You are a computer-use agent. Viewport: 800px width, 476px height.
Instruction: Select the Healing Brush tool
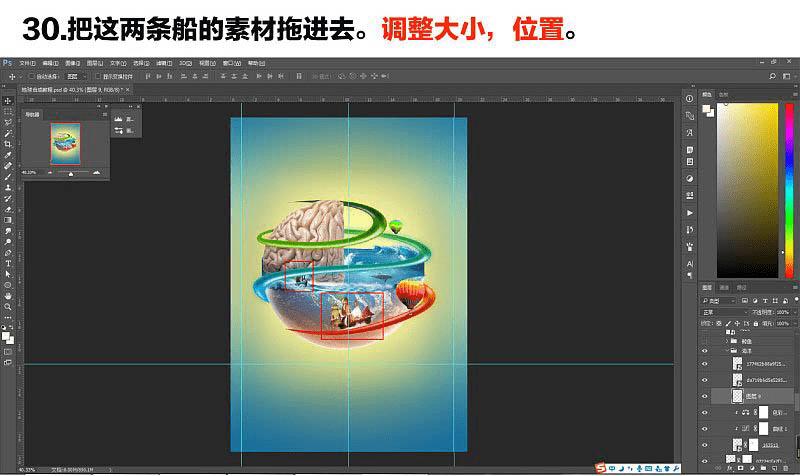8,166
